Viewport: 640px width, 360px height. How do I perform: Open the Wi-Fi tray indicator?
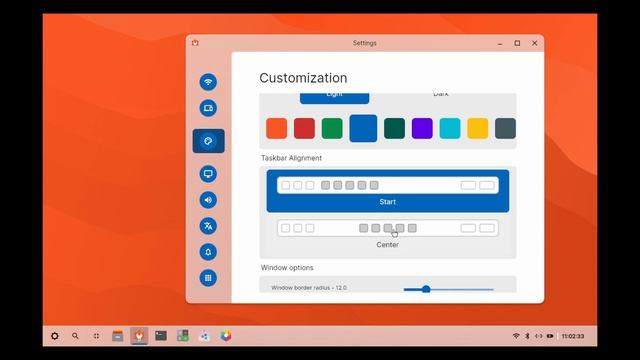coord(516,336)
